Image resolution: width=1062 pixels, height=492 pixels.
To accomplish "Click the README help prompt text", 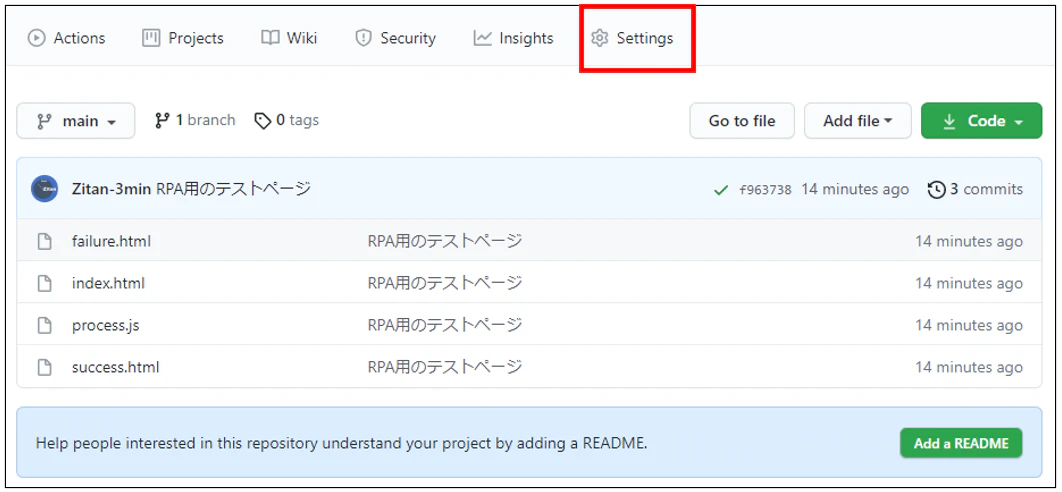I will 342,444.
